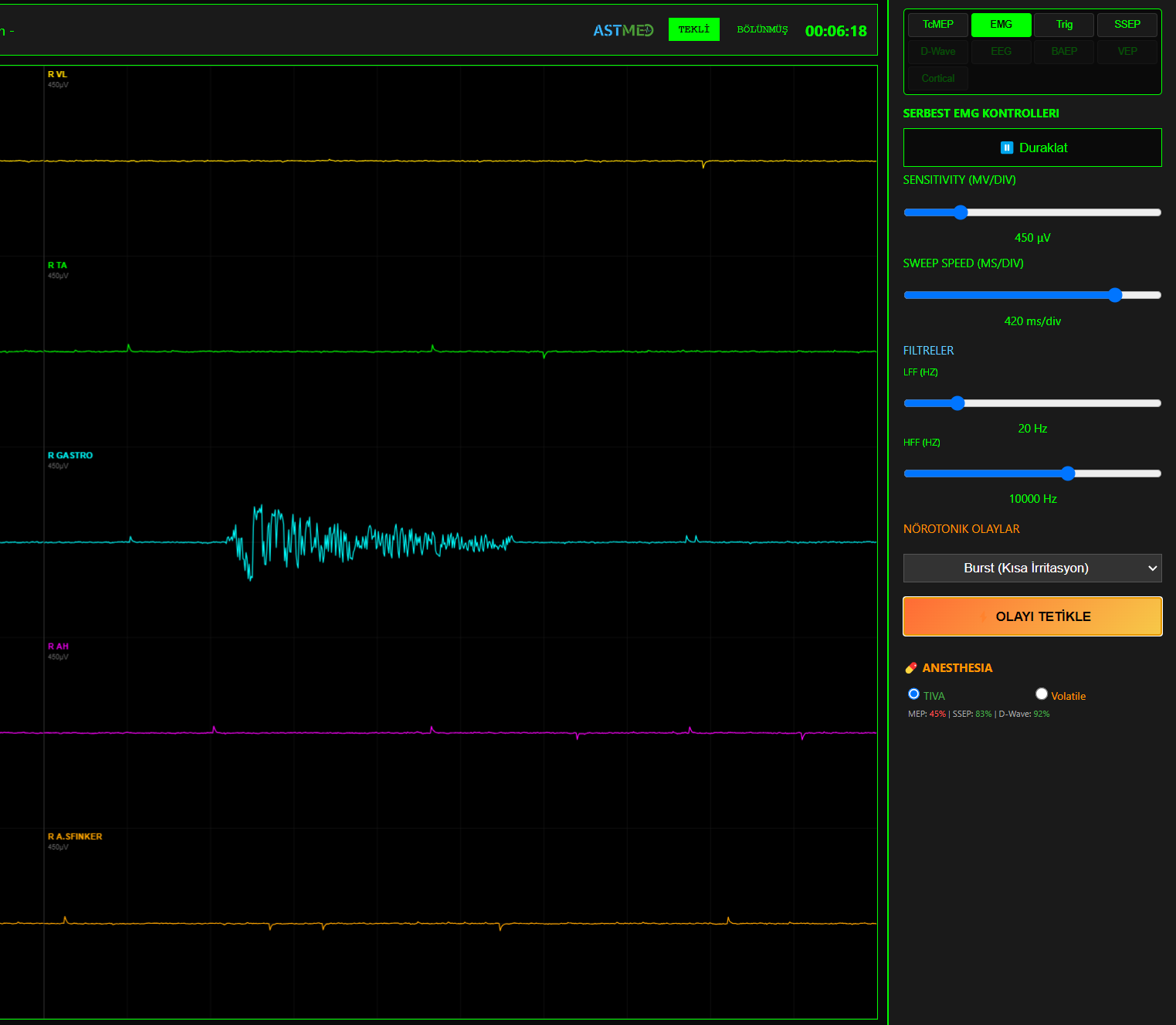The image size is (1176, 1025).
Task: Select the D-Wave modality
Action: click(937, 51)
